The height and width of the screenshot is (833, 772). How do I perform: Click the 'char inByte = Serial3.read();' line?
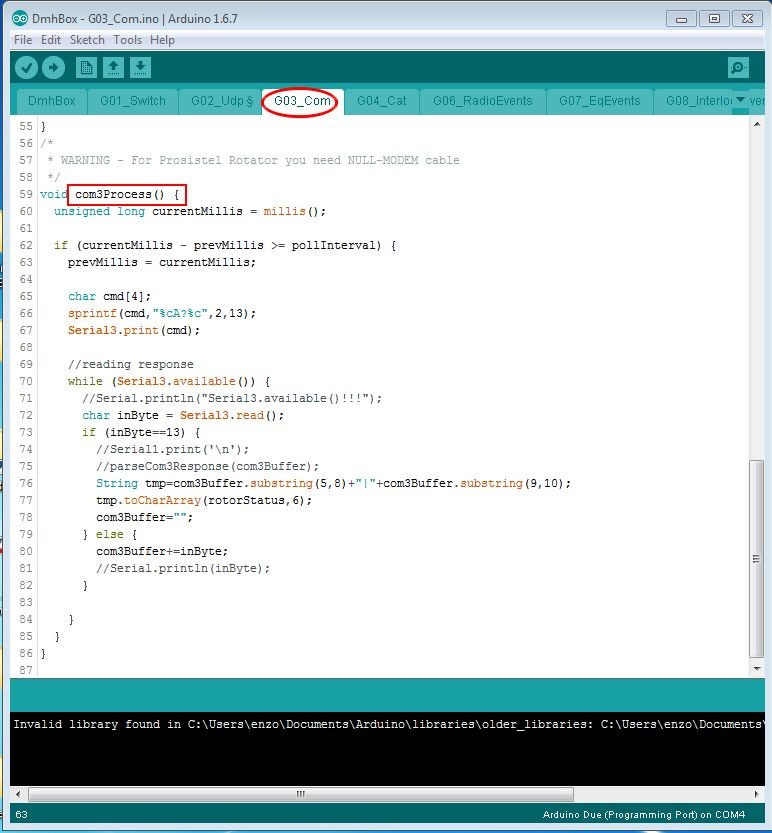(x=183, y=415)
